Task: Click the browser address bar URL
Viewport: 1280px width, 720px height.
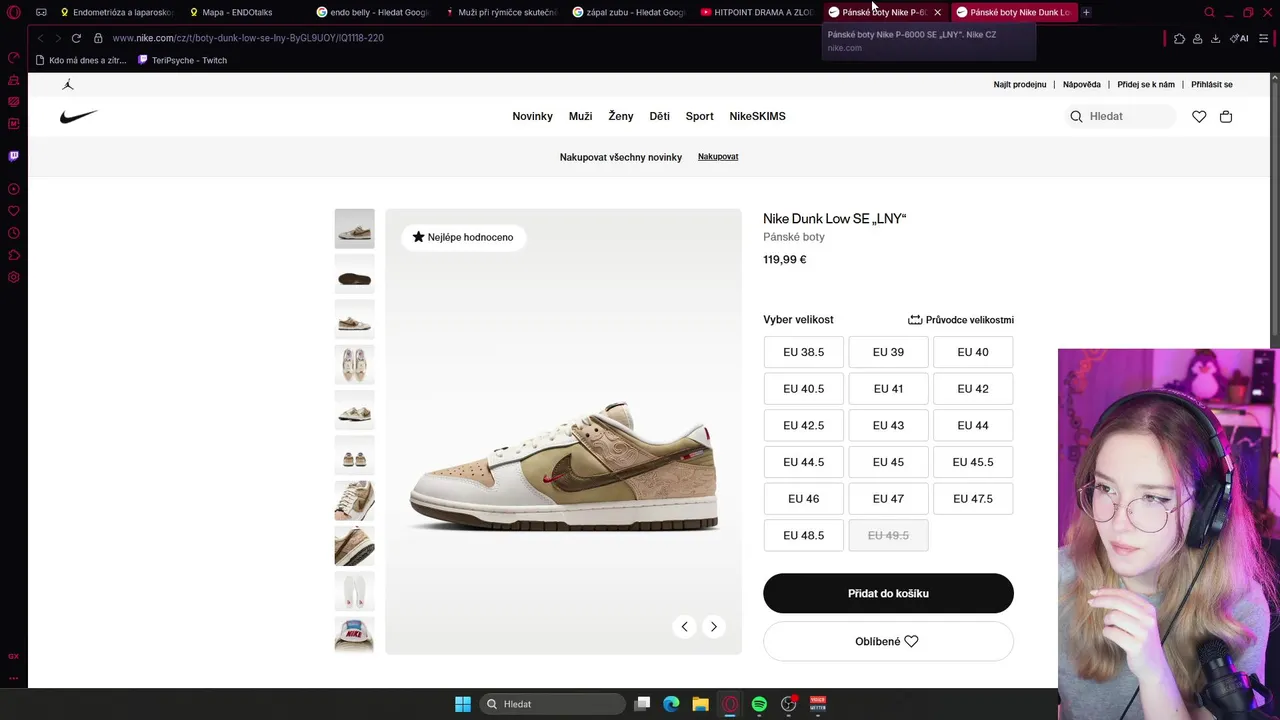Action: (248, 38)
